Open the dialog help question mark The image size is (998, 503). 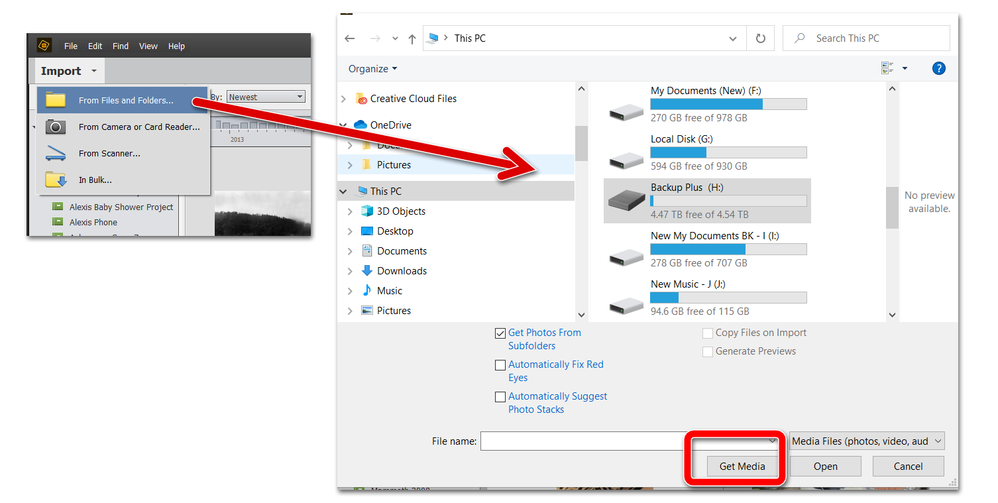click(x=938, y=68)
